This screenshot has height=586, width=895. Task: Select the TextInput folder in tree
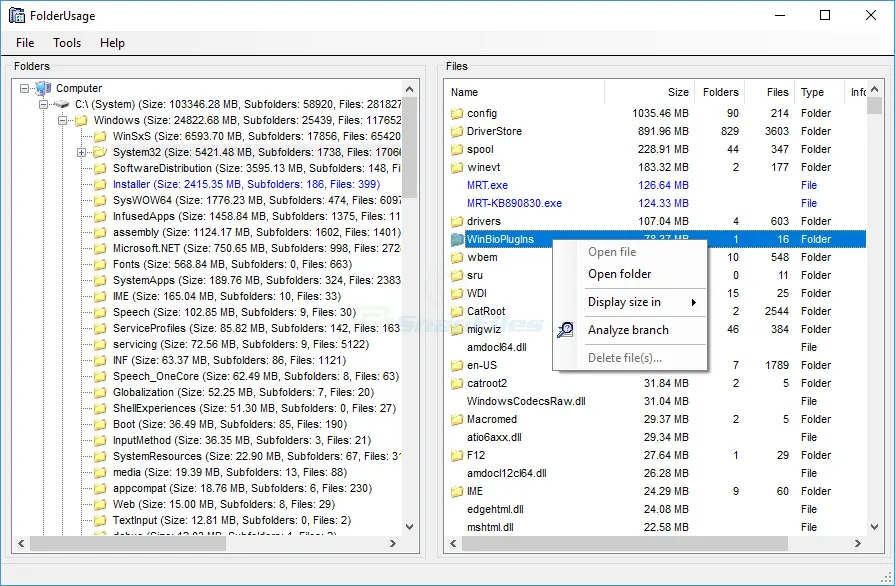(x=232, y=520)
